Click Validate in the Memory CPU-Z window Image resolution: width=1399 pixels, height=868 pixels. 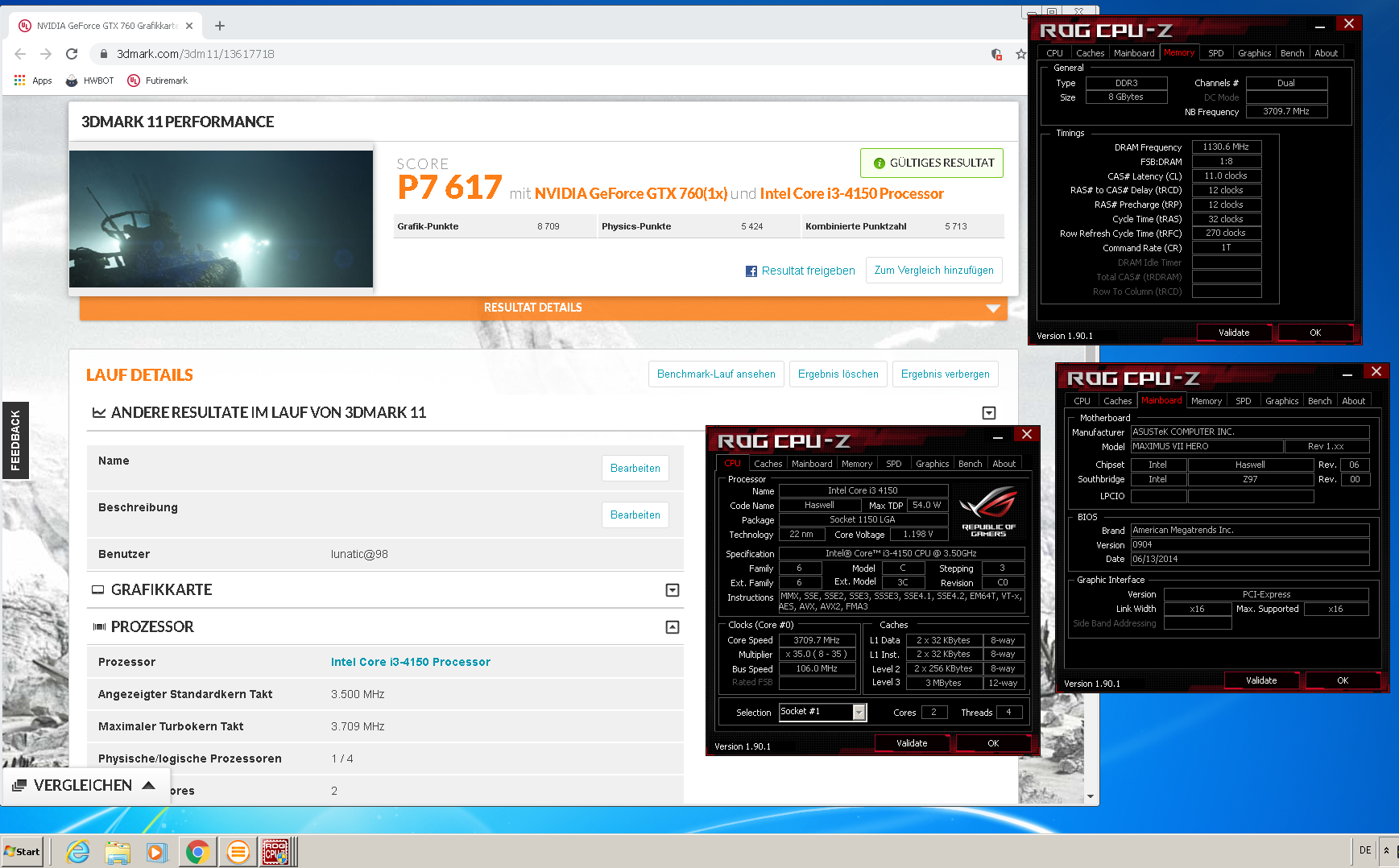[1234, 333]
